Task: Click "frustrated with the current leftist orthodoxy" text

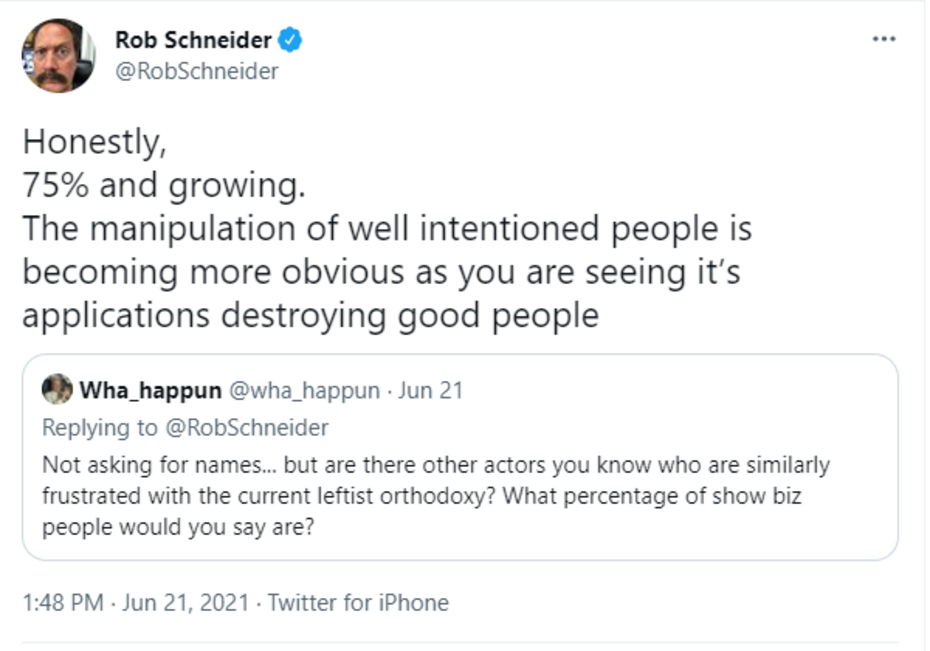Action: pos(248,496)
